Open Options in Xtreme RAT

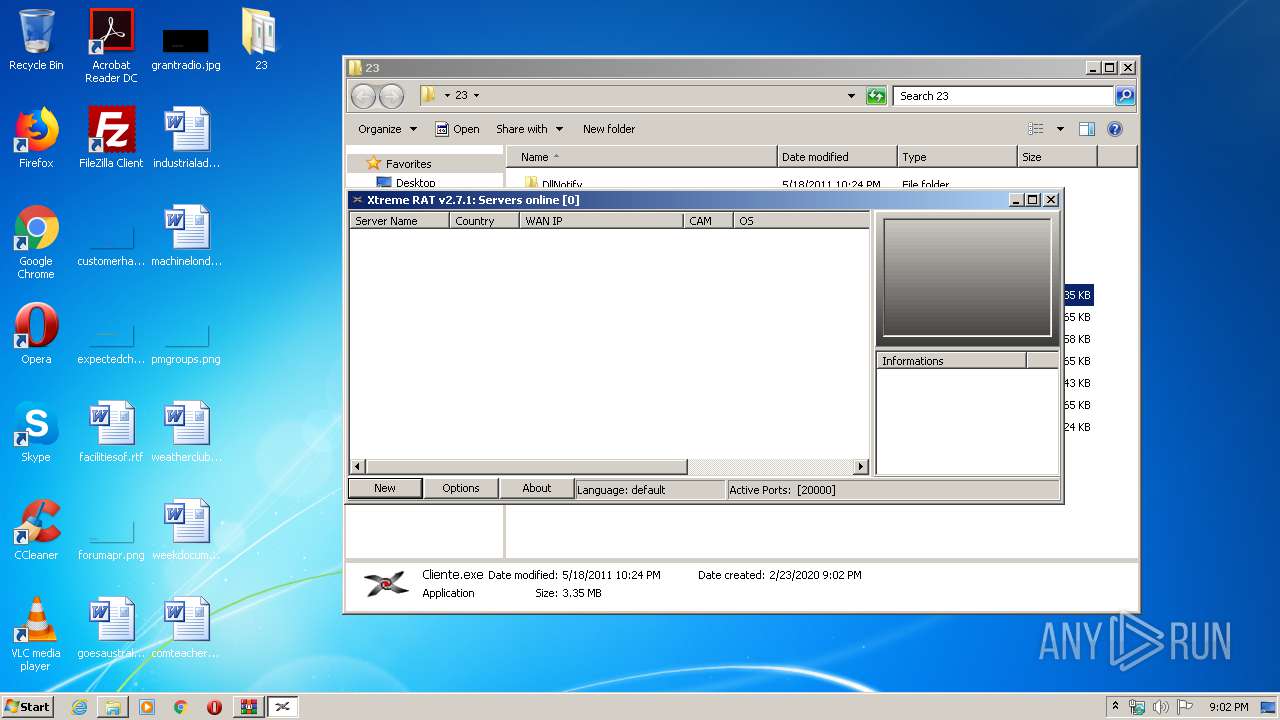pyautogui.click(x=461, y=488)
